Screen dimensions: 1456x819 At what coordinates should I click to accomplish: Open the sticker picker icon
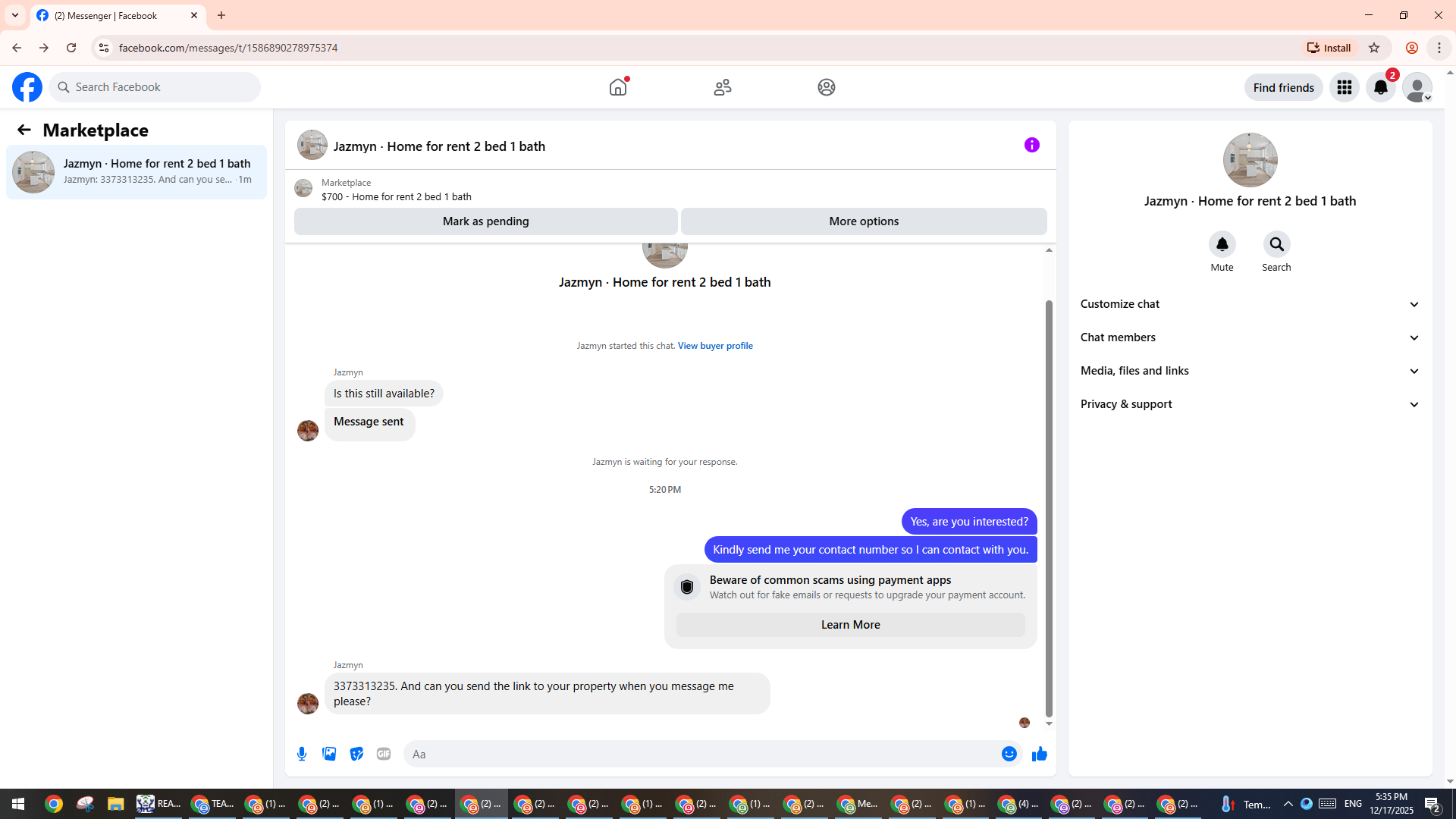click(x=356, y=754)
